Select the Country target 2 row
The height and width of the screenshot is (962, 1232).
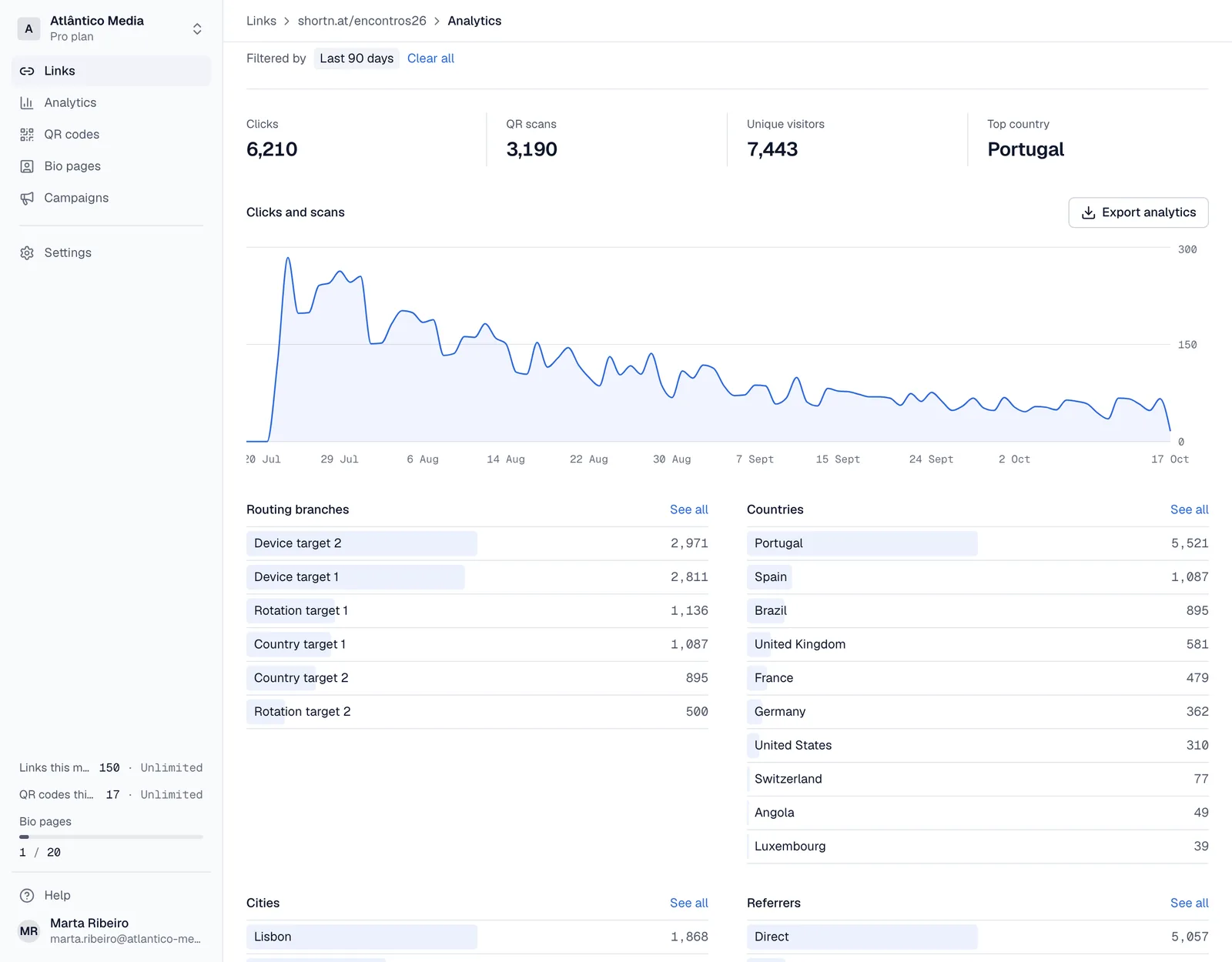point(477,678)
